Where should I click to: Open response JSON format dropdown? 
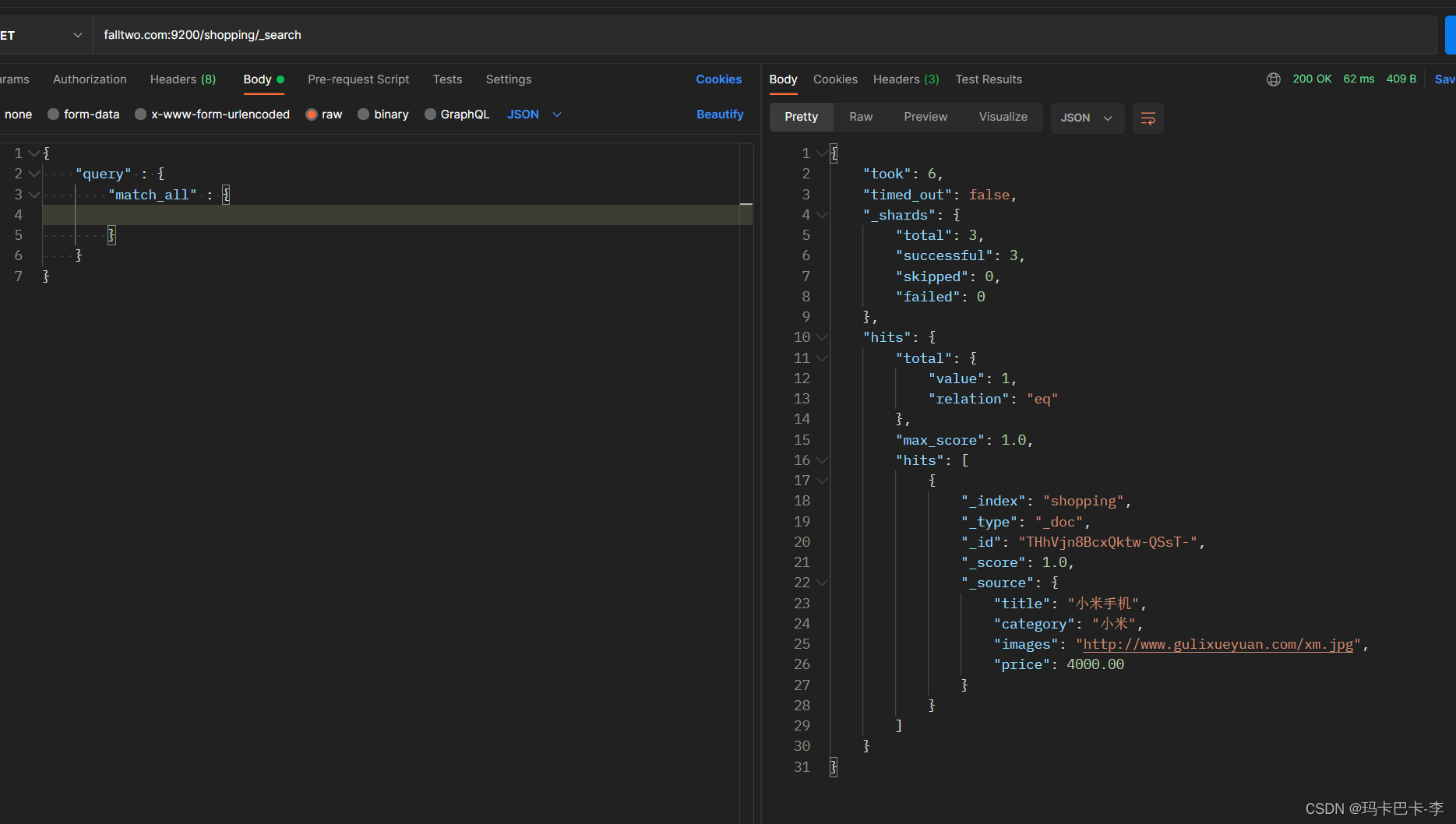pyautogui.click(x=1087, y=118)
